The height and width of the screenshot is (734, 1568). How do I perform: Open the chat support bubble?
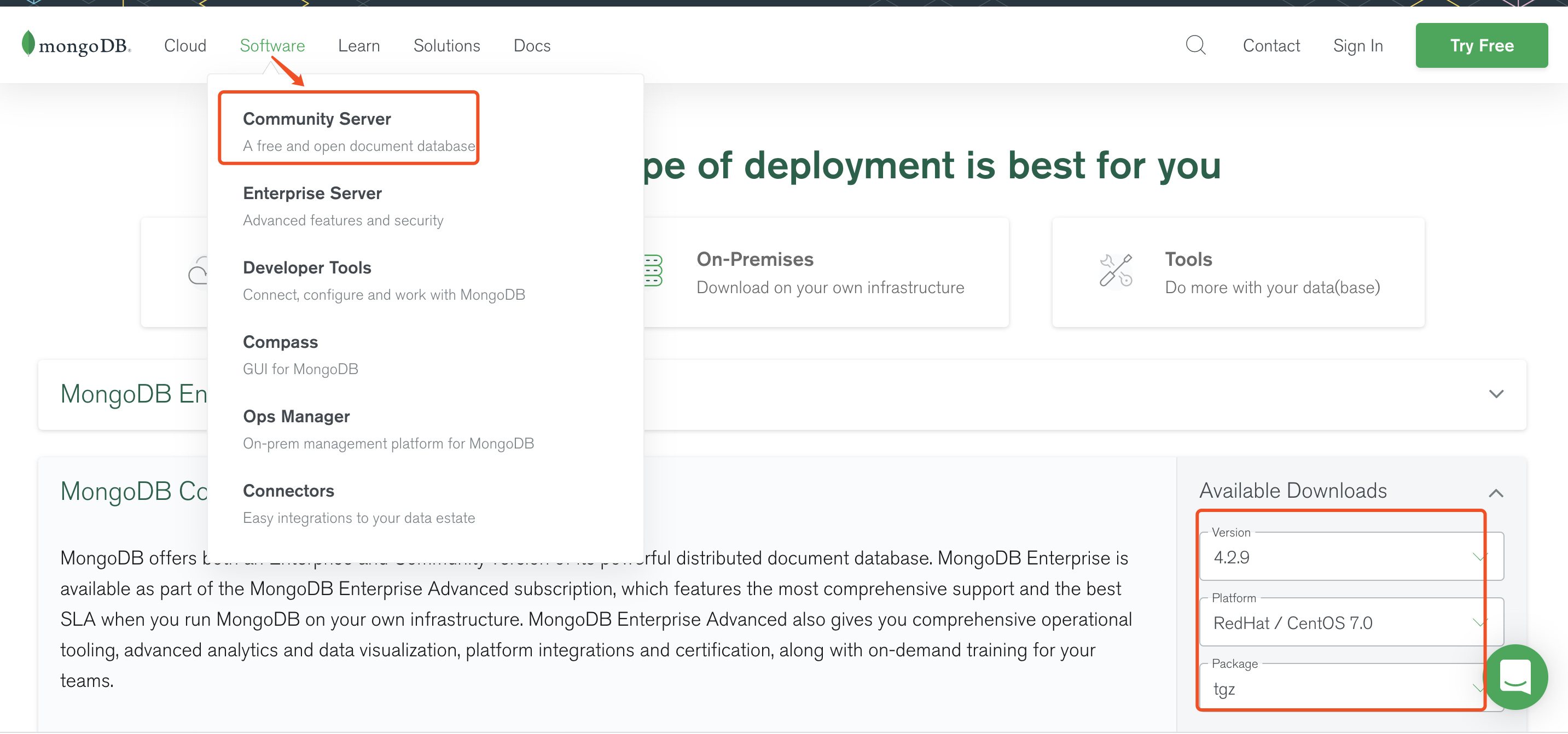[1515, 677]
